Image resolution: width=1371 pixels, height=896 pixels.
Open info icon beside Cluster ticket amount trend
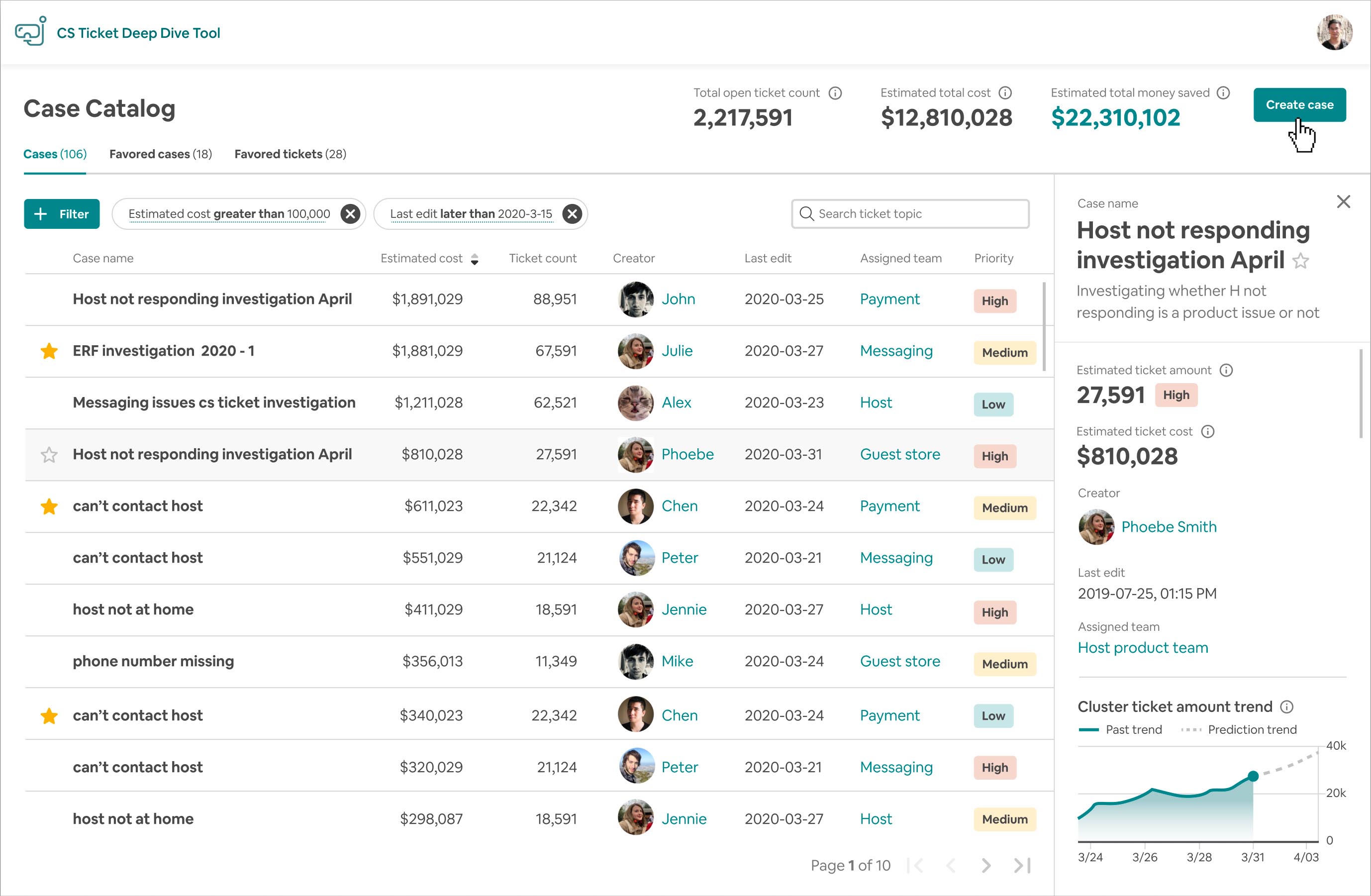pos(1286,706)
